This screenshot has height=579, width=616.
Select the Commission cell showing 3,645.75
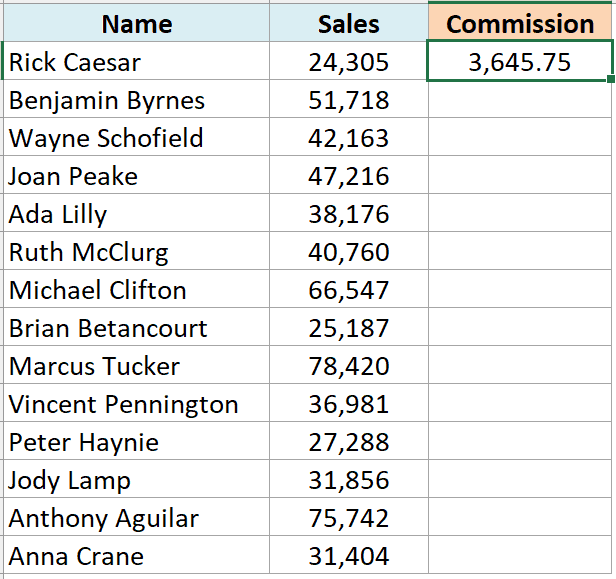pos(519,61)
